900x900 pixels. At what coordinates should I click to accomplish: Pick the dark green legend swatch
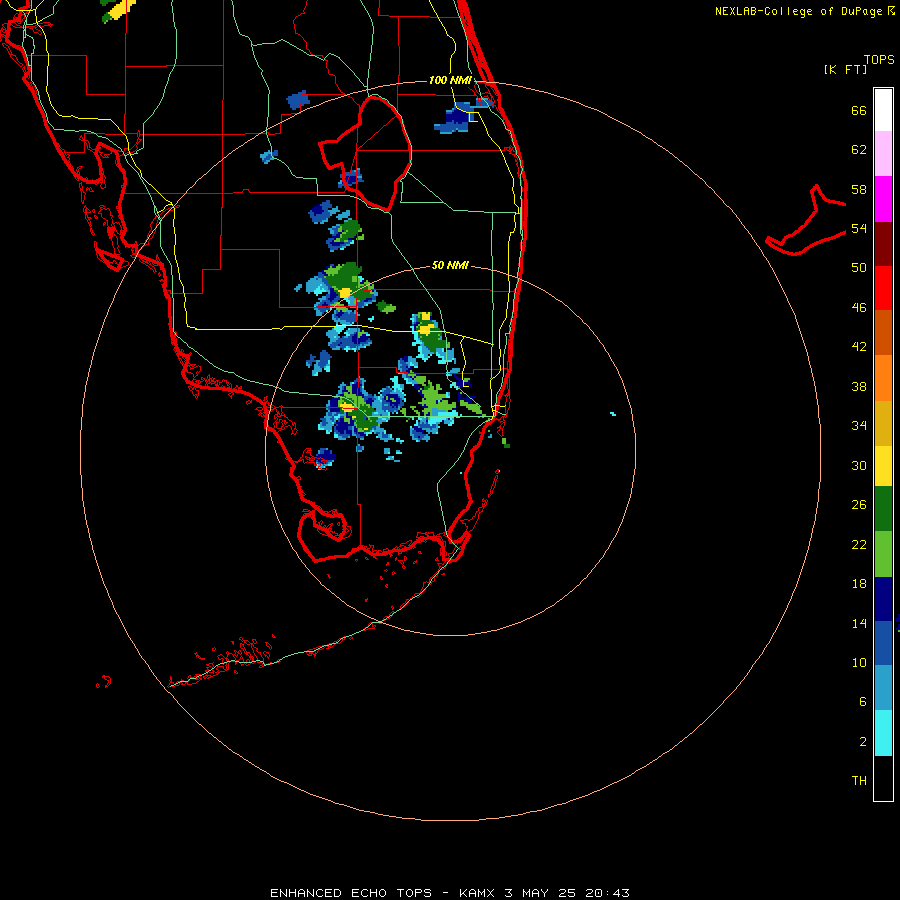click(883, 509)
